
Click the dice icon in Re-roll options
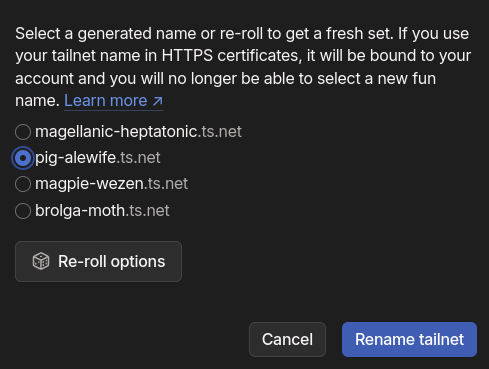[x=41, y=261]
